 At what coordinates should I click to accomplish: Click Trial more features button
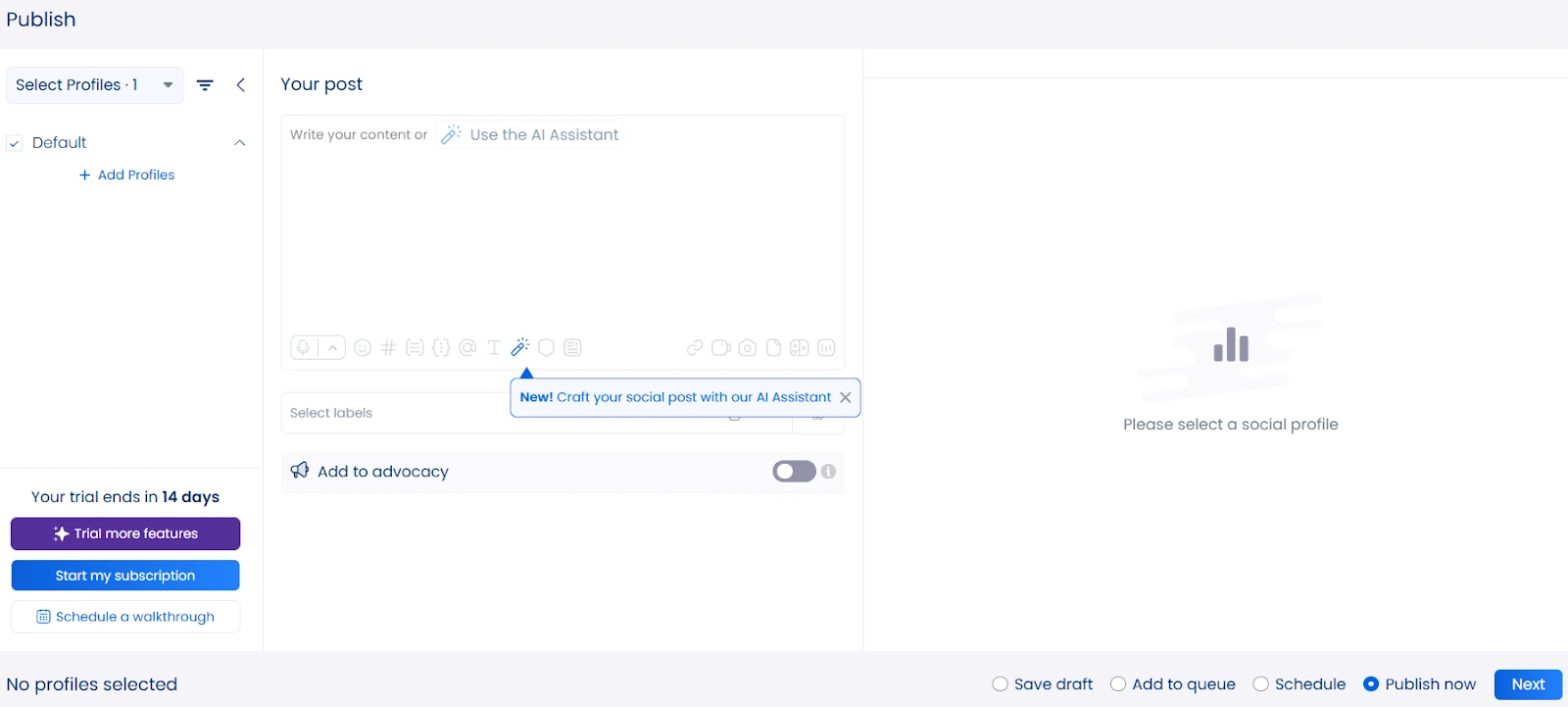tap(125, 533)
